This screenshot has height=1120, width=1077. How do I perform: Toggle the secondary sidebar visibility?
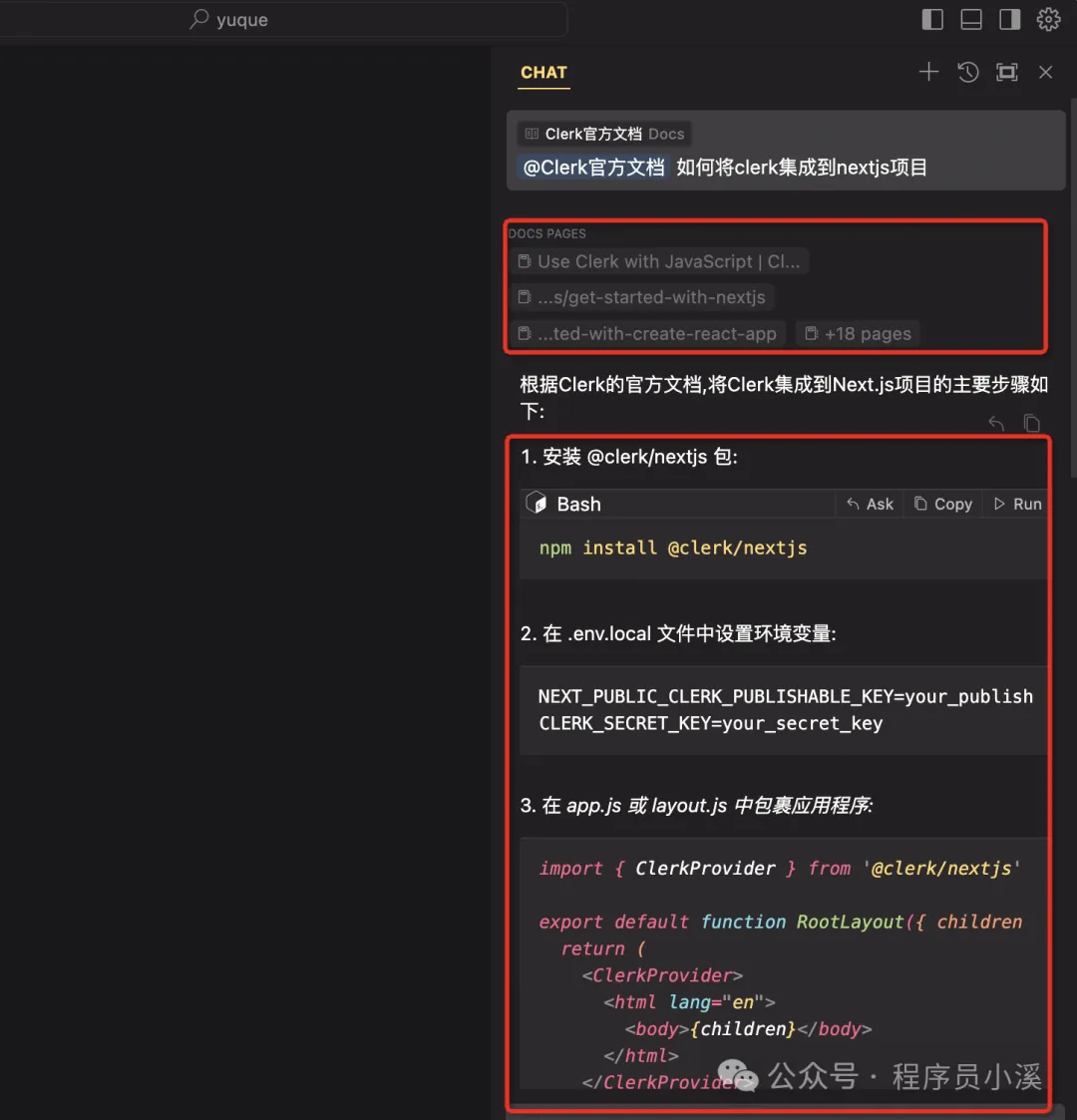tap(1009, 18)
